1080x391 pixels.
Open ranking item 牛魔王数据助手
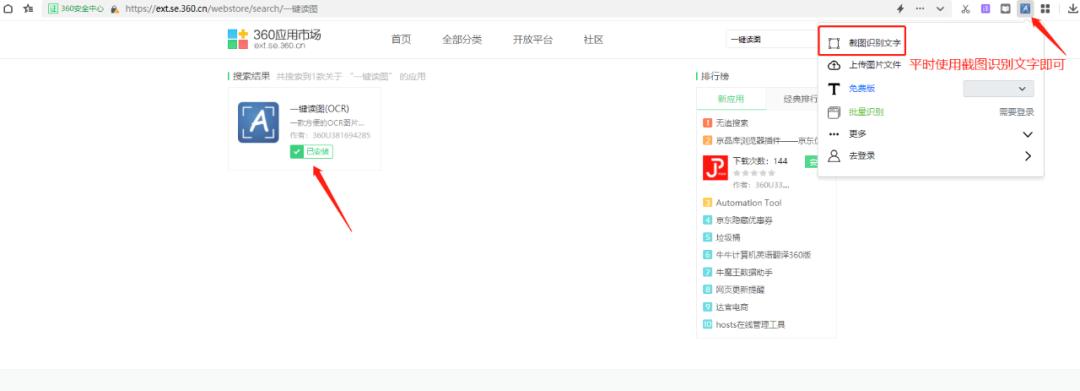744,273
